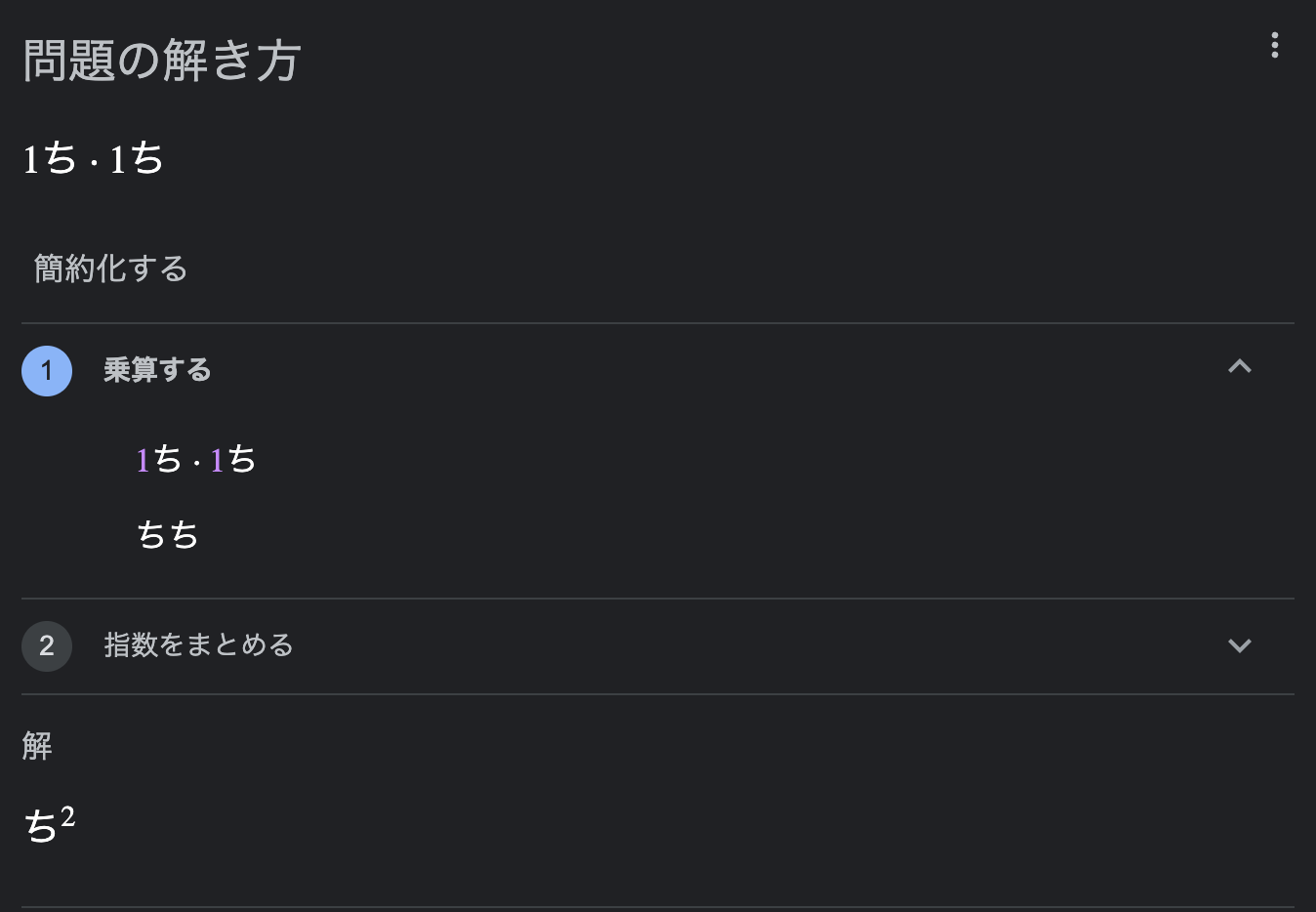Click the 乗算する step title
This screenshot has width=1316, height=912.
coord(157,370)
